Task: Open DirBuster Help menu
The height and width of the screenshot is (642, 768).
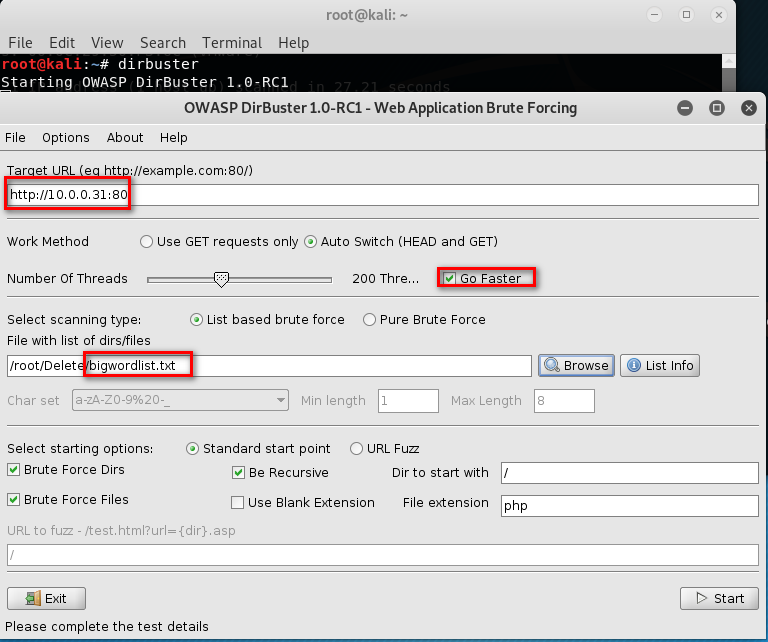Action: tap(173, 138)
